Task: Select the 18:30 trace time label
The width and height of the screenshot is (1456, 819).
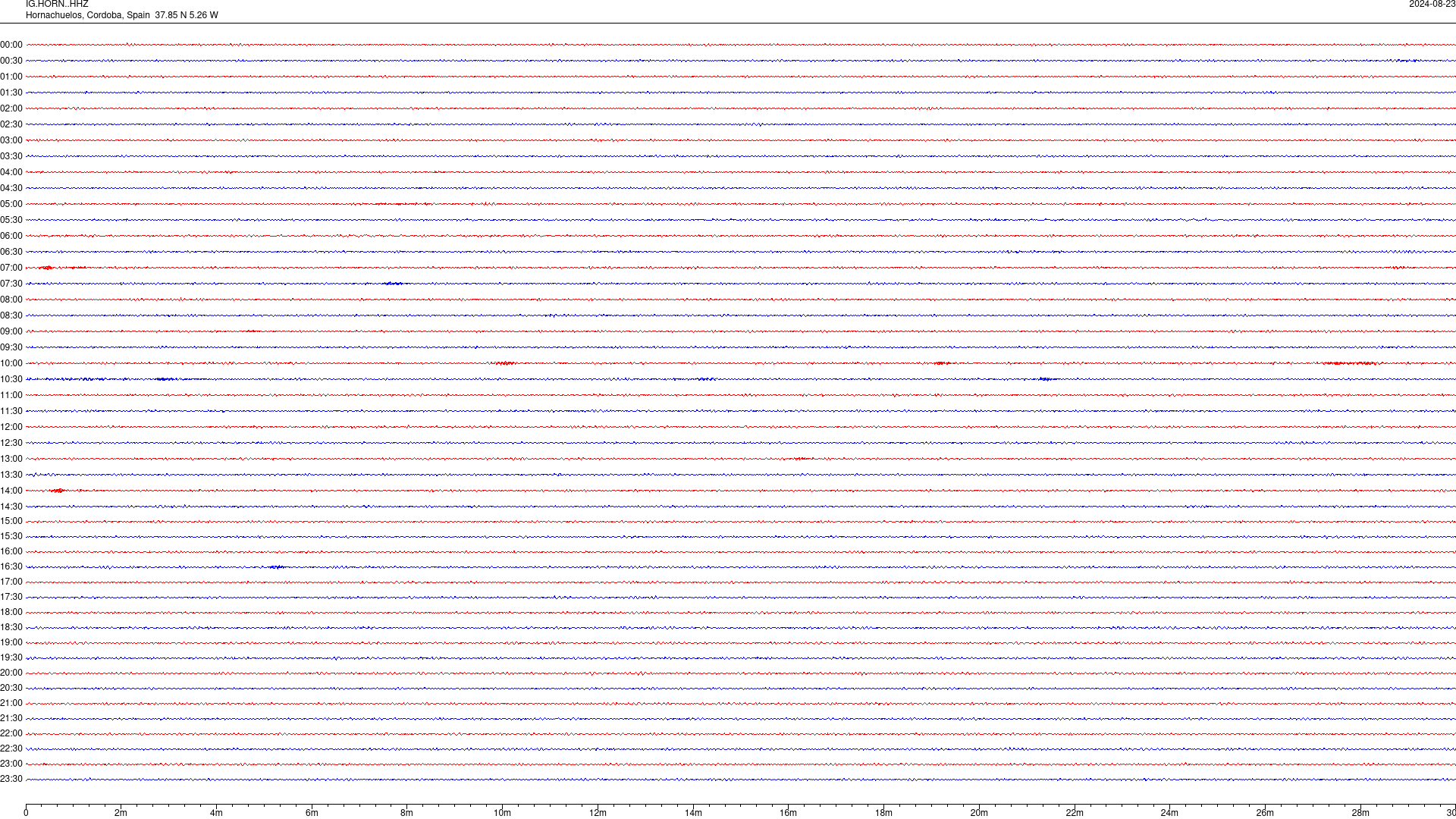Action: point(11,627)
